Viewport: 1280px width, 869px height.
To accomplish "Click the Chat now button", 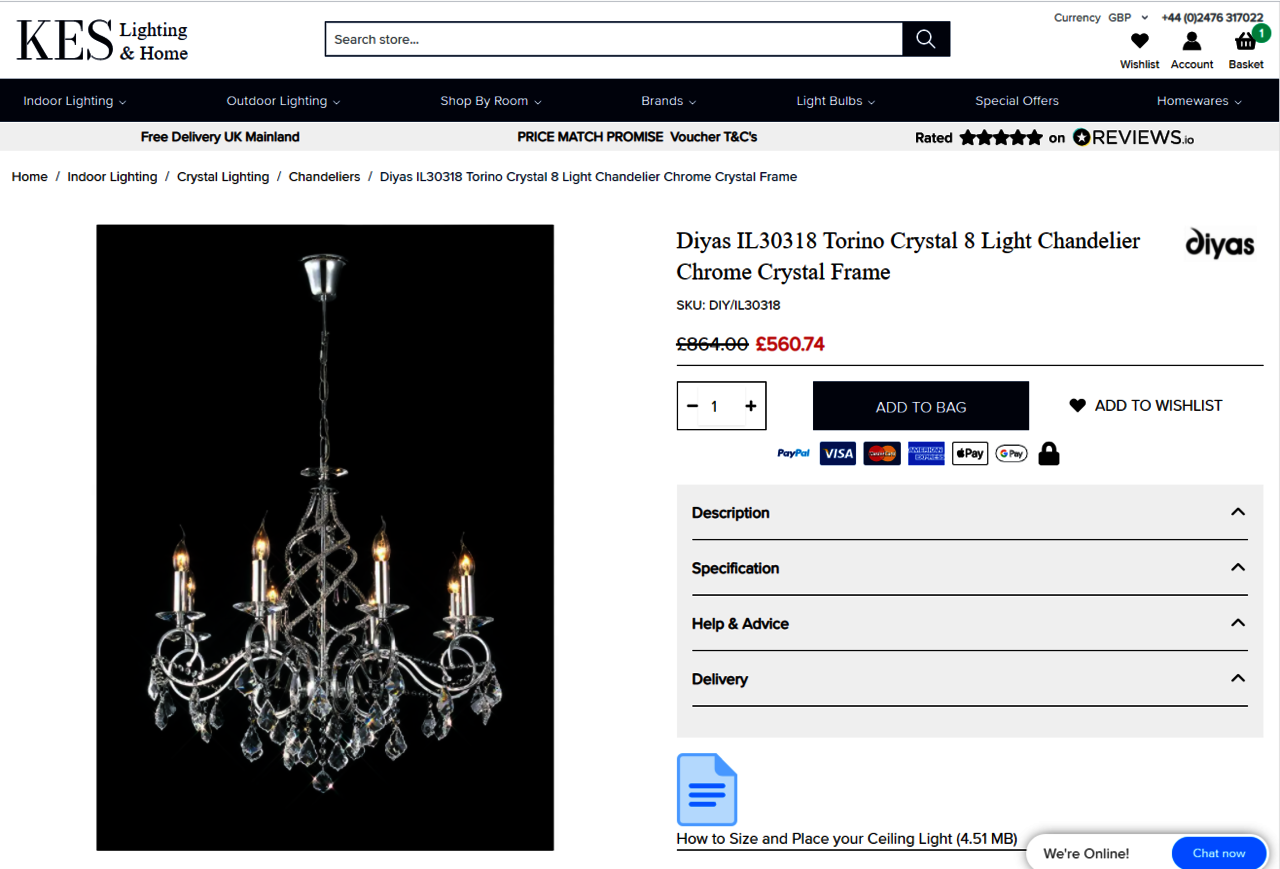I will [x=1219, y=853].
